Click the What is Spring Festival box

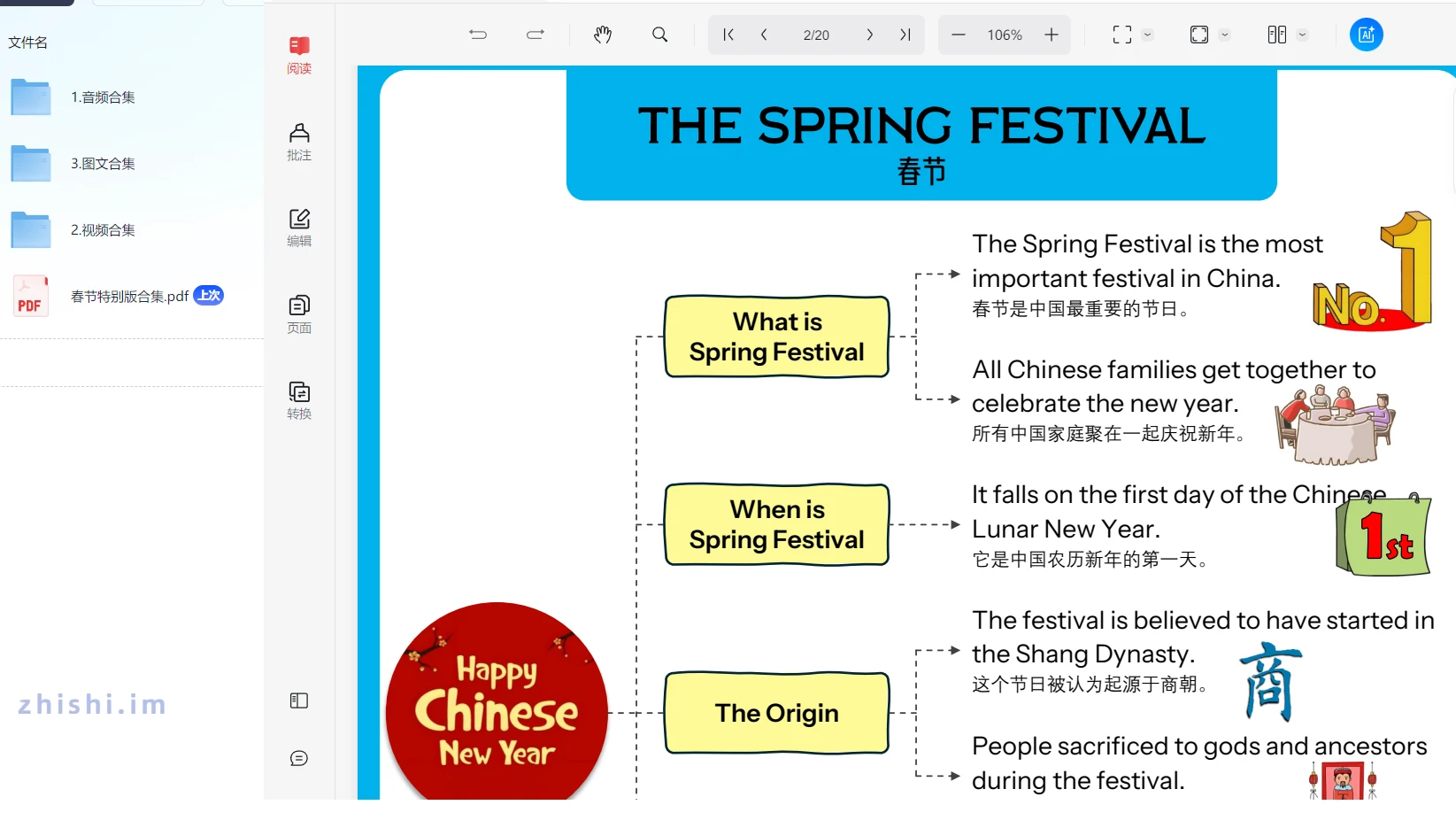click(x=776, y=337)
